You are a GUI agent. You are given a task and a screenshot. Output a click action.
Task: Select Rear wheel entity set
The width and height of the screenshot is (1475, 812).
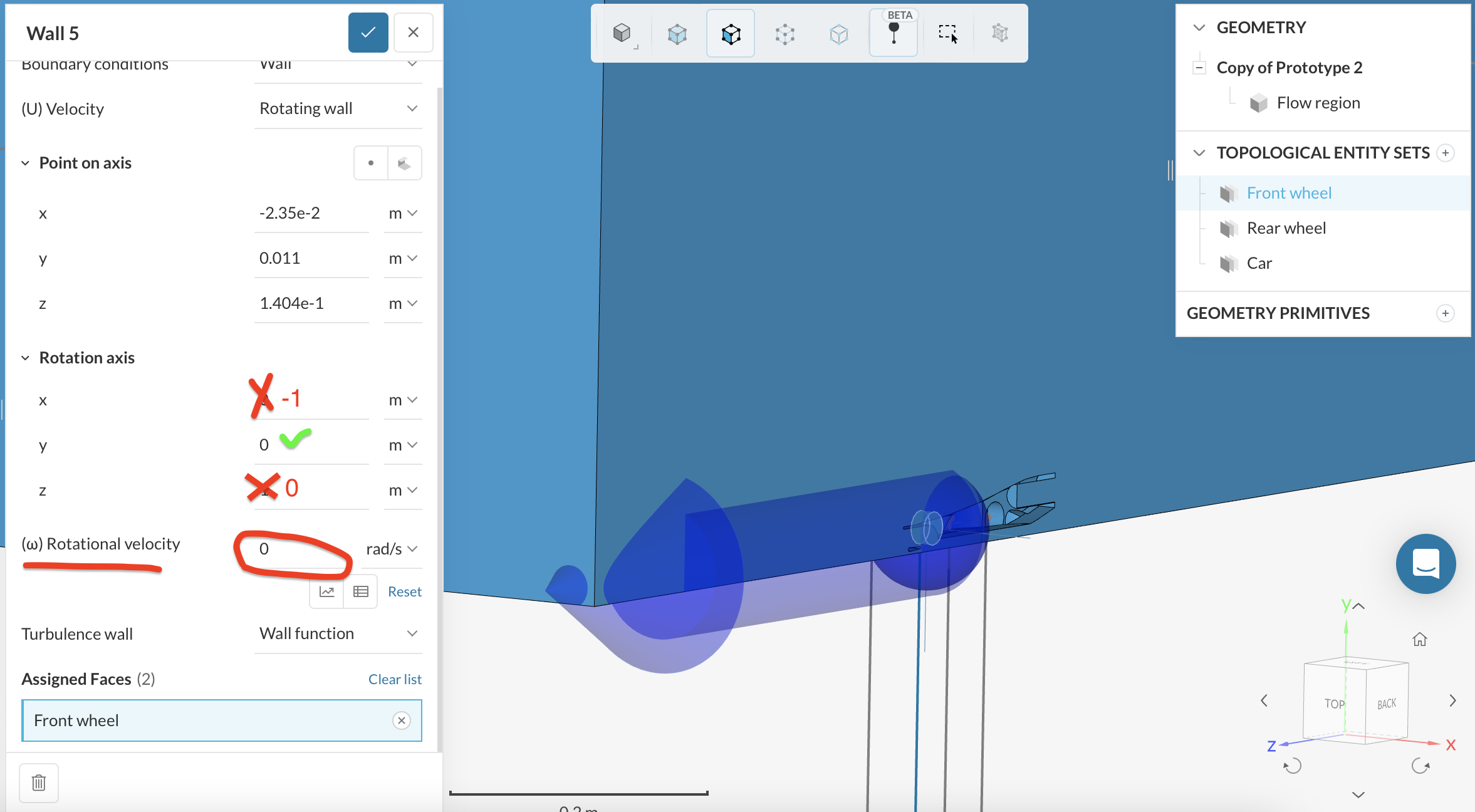point(1286,228)
